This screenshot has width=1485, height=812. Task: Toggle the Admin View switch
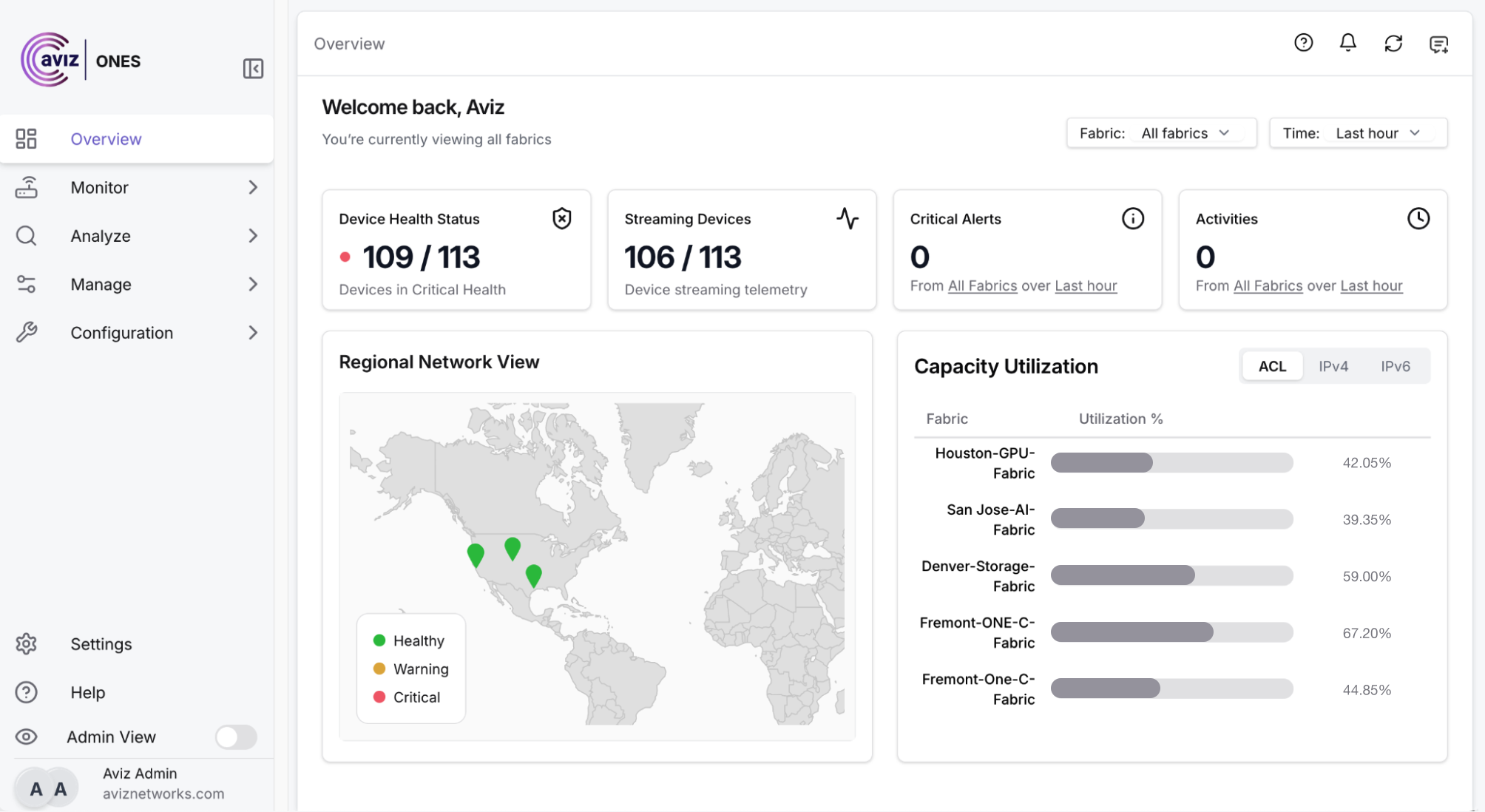(236, 737)
